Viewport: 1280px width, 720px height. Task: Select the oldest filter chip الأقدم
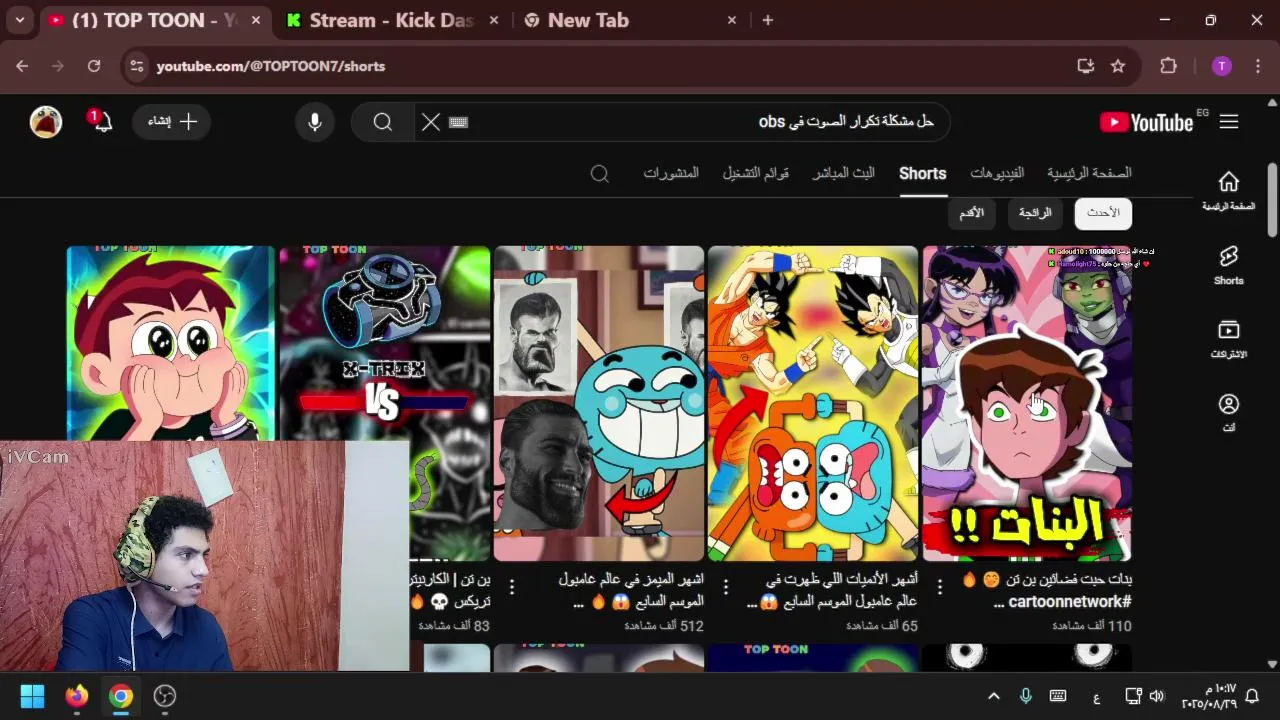(972, 213)
